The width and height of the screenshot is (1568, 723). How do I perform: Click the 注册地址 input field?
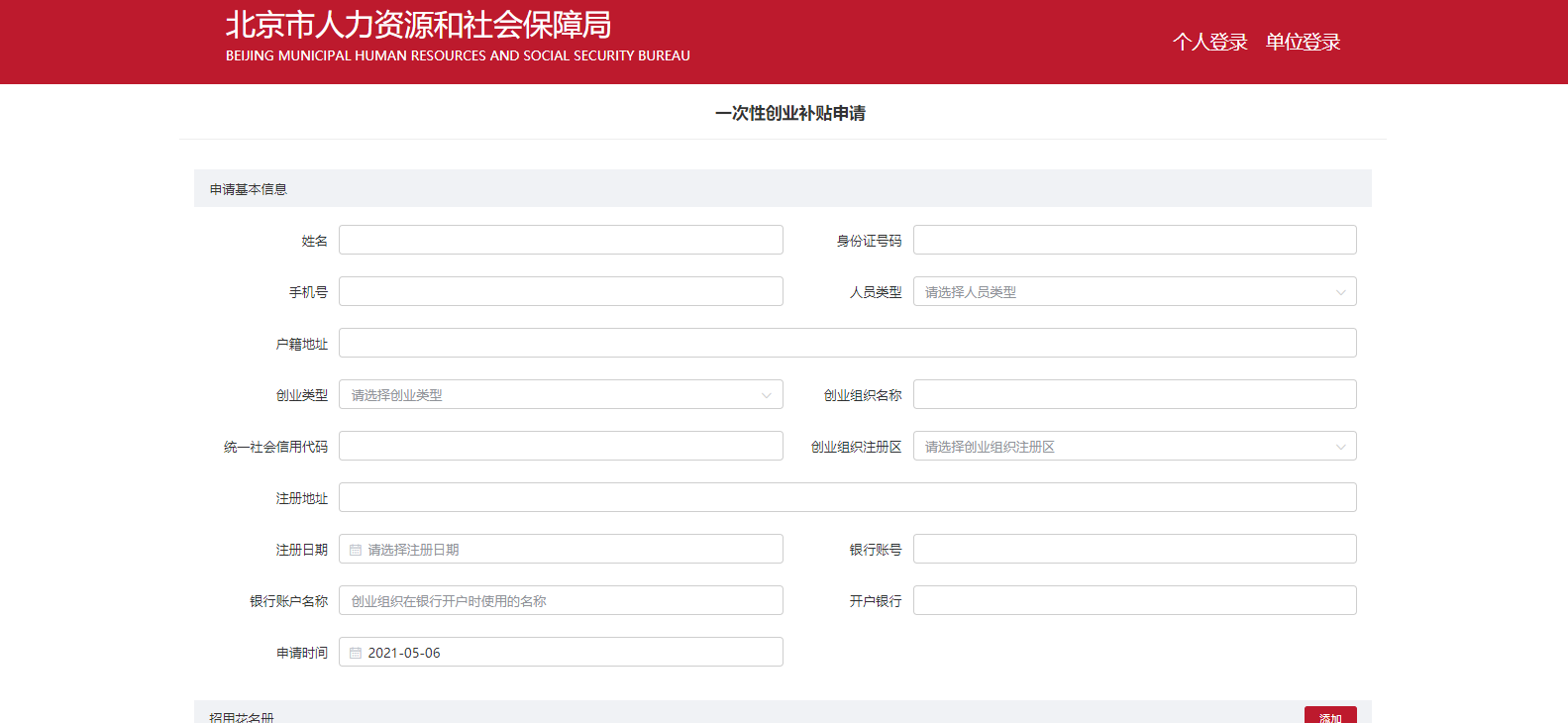848,497
